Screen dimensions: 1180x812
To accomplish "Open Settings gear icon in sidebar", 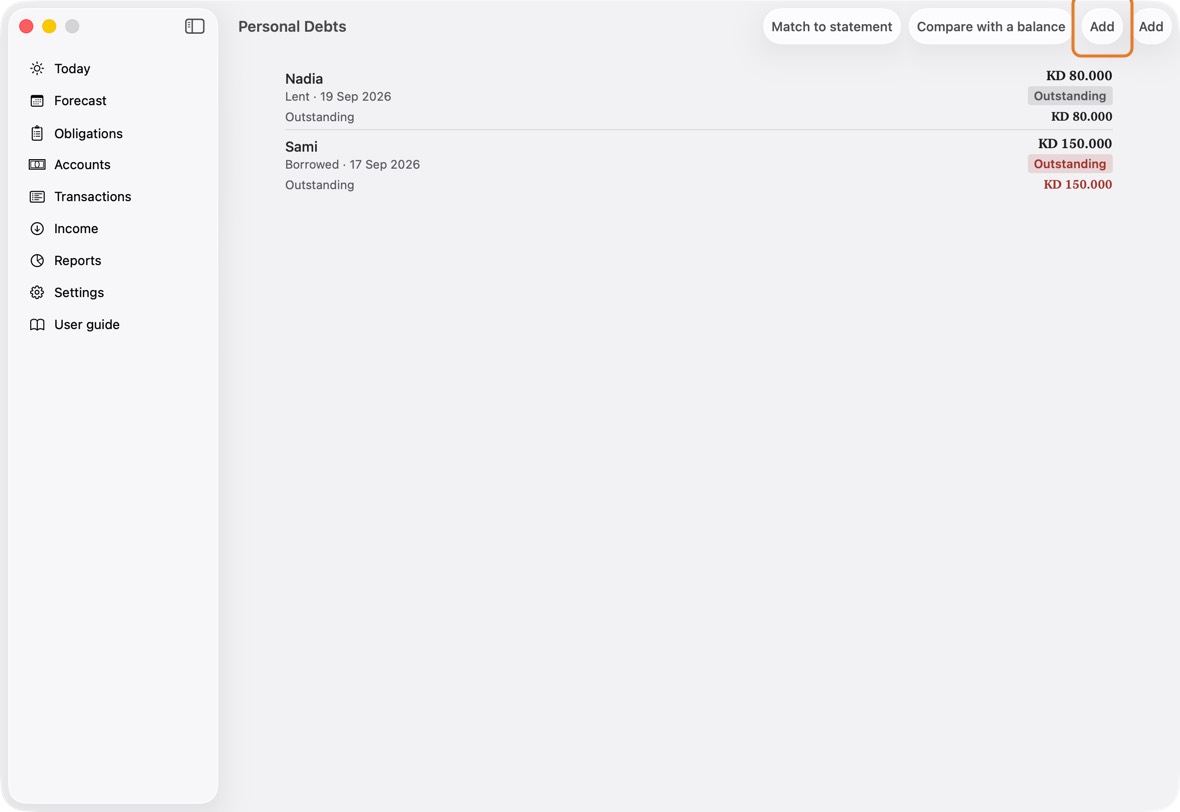I will point(37,293).
